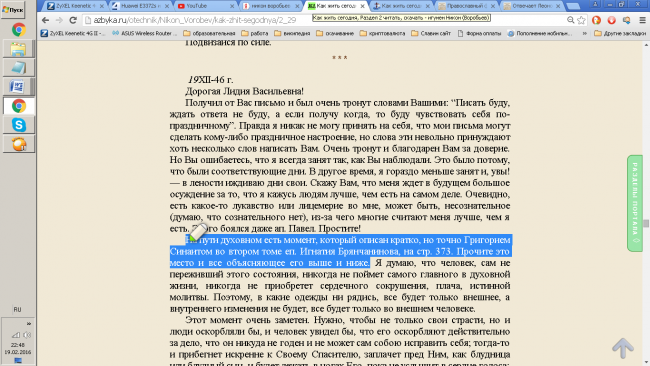
Task: Switch to the ZyXEL Keenetic tab
Action: (x=74, y=6)
